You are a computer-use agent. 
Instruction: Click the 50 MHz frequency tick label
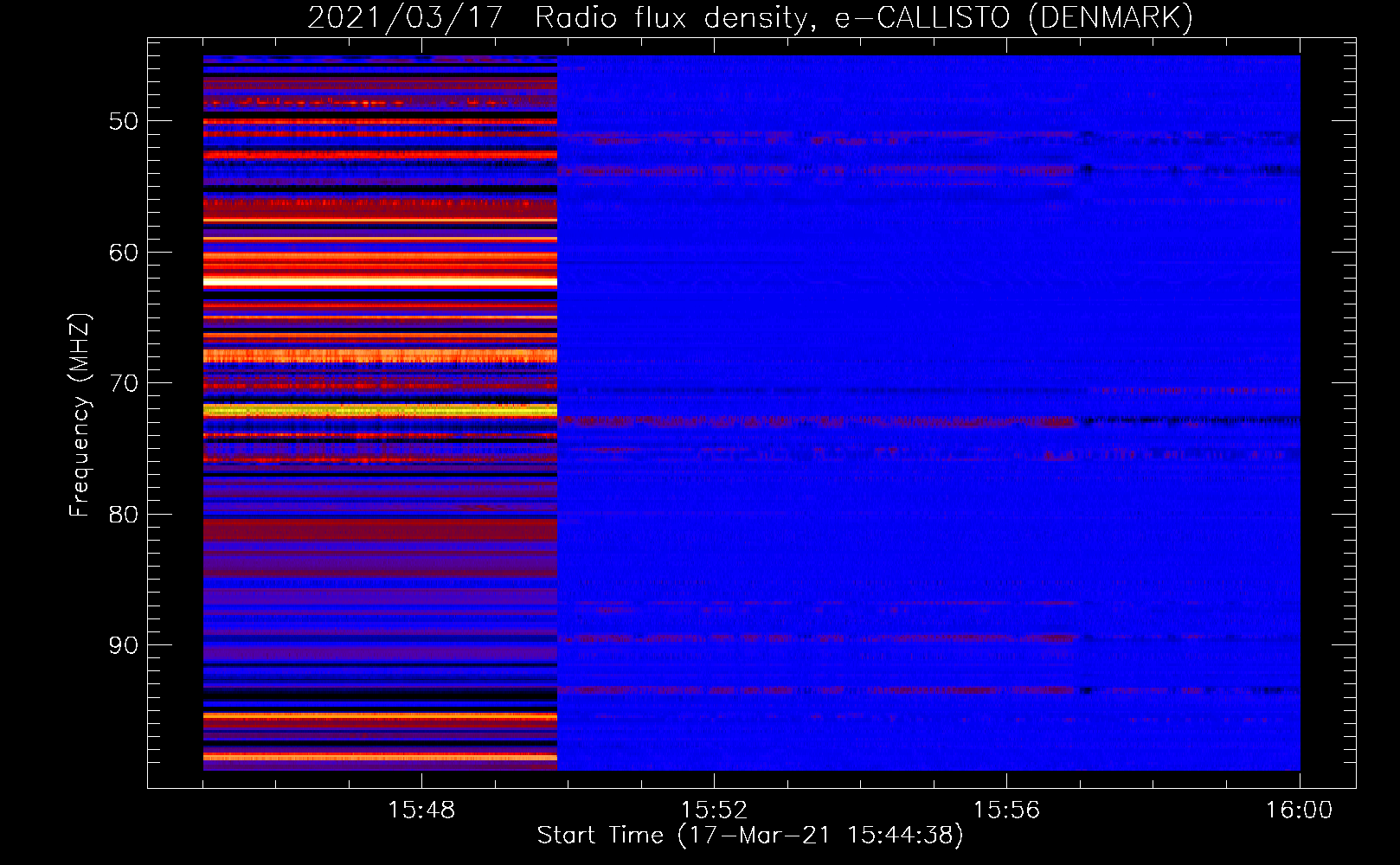[x=124, y=121]
